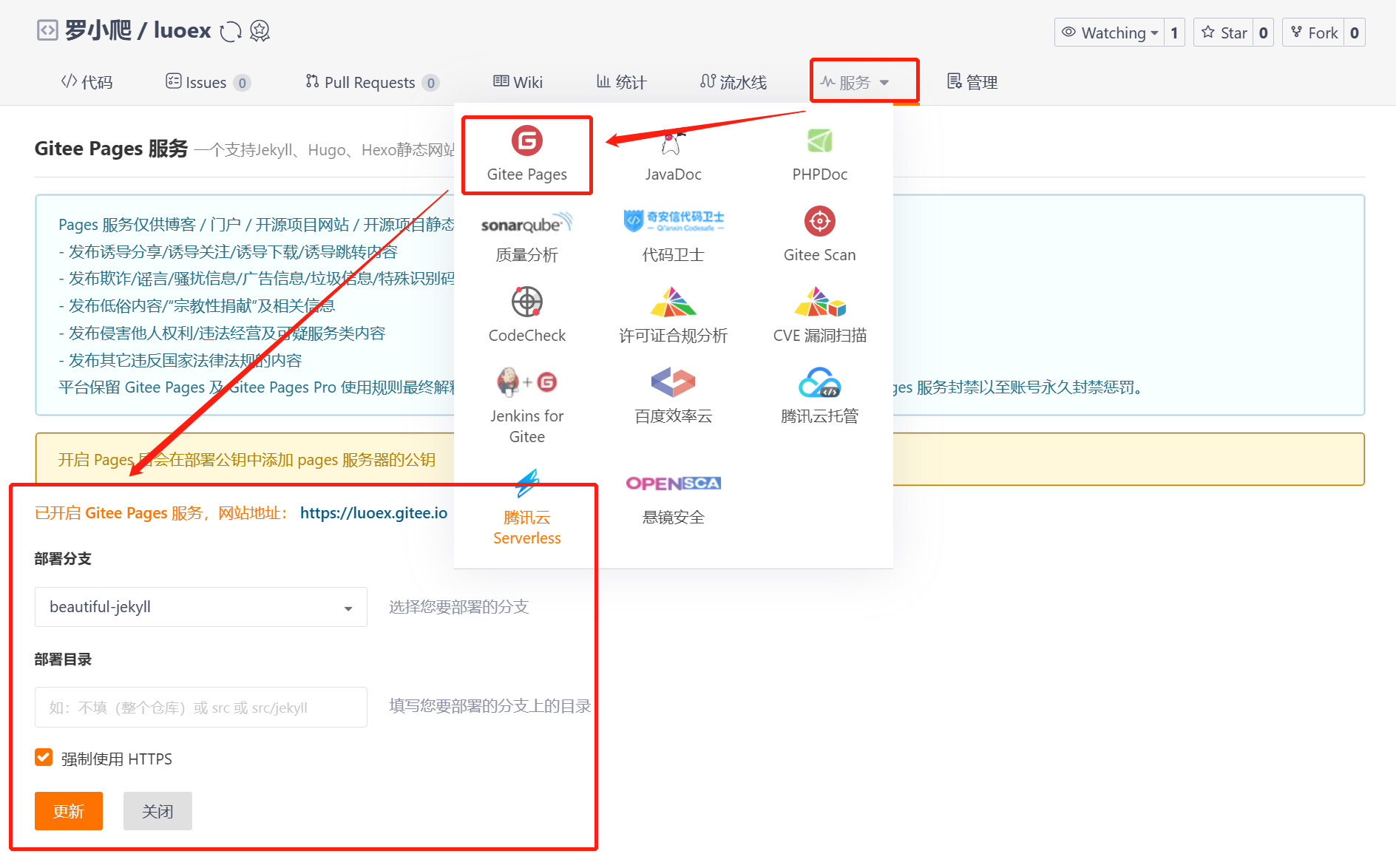Click the 关闭 button
The width and height of the screenshot is (1396, 868).
(x=157, y=811)
